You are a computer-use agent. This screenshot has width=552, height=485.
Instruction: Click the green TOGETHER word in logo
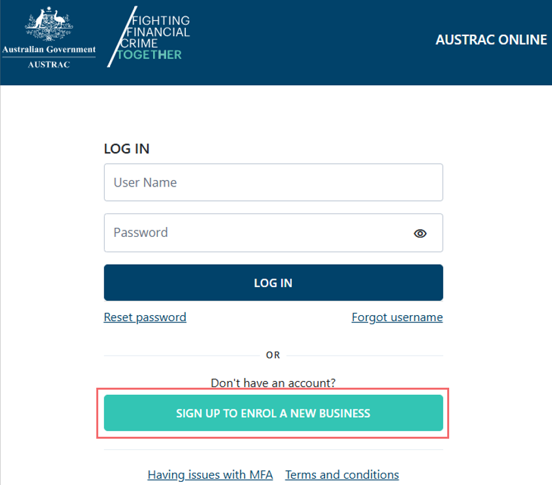point(150,55)
